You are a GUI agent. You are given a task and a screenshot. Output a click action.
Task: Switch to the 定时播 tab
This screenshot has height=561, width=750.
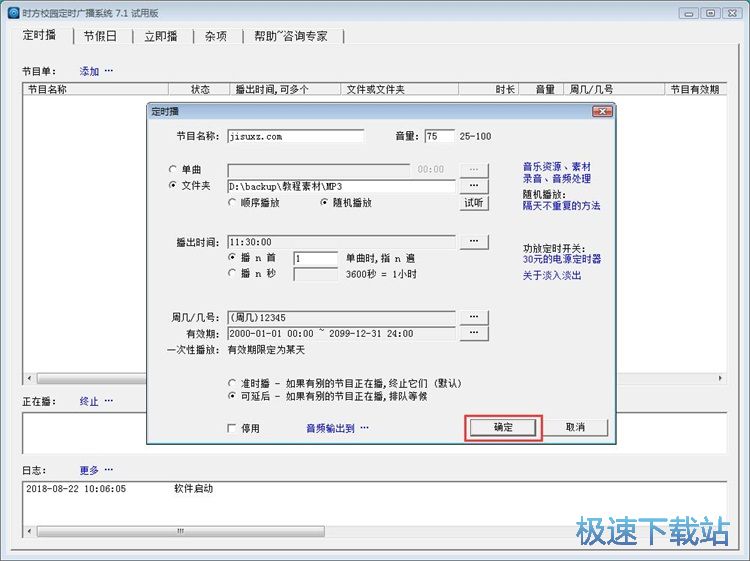click(39, 35)
